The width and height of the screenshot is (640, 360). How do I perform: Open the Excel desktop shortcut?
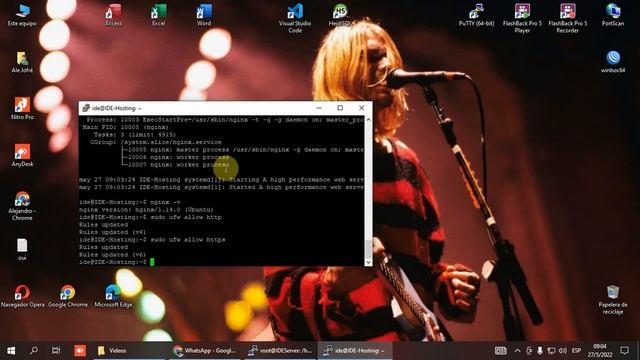coord(158,15)
